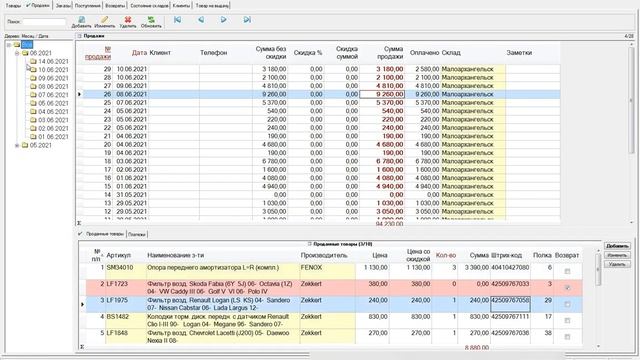Go to previous record arrow
This screenshot has height=360, width=640.
coord(201,20)
